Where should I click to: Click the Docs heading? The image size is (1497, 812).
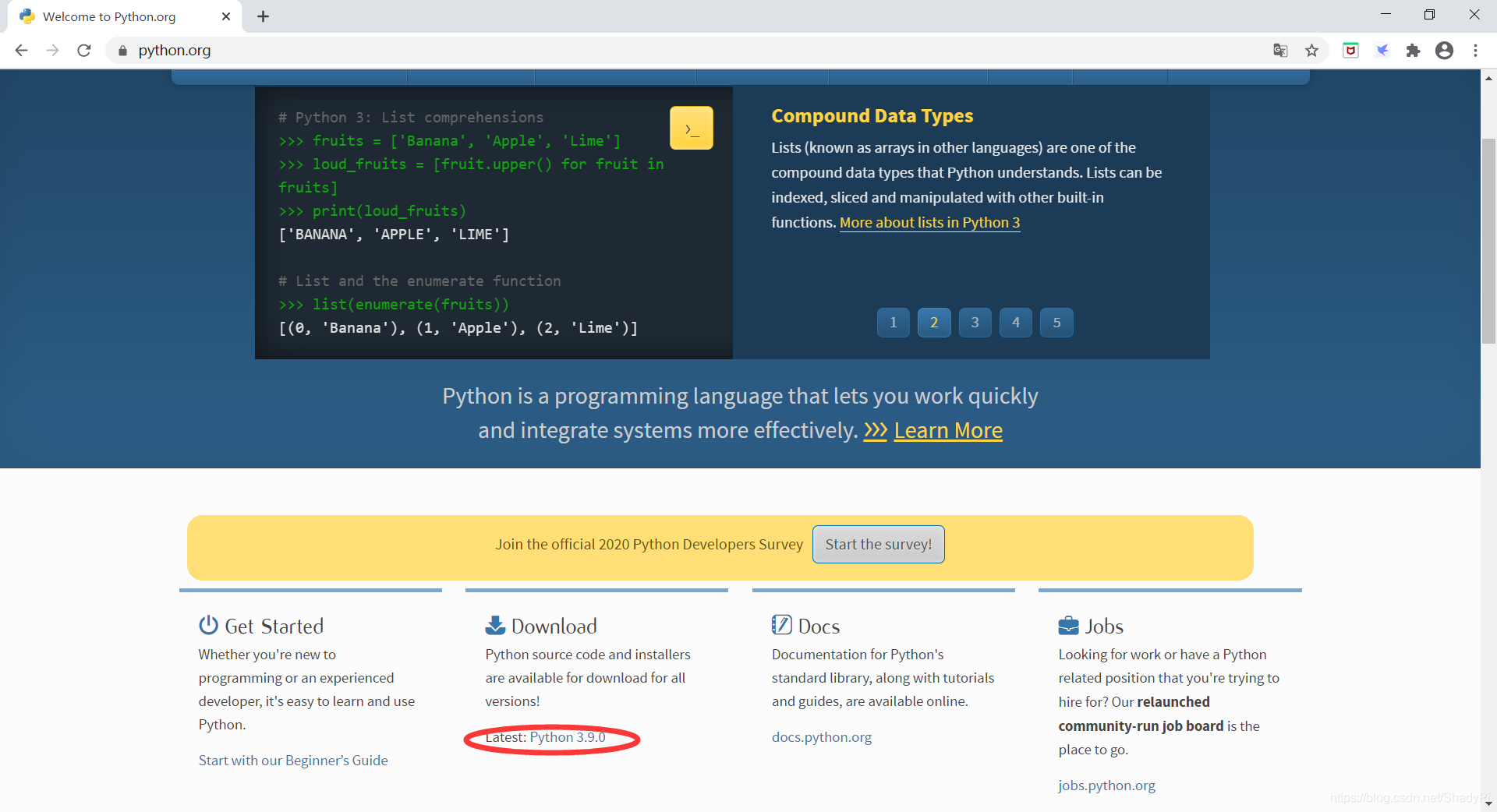819,627
